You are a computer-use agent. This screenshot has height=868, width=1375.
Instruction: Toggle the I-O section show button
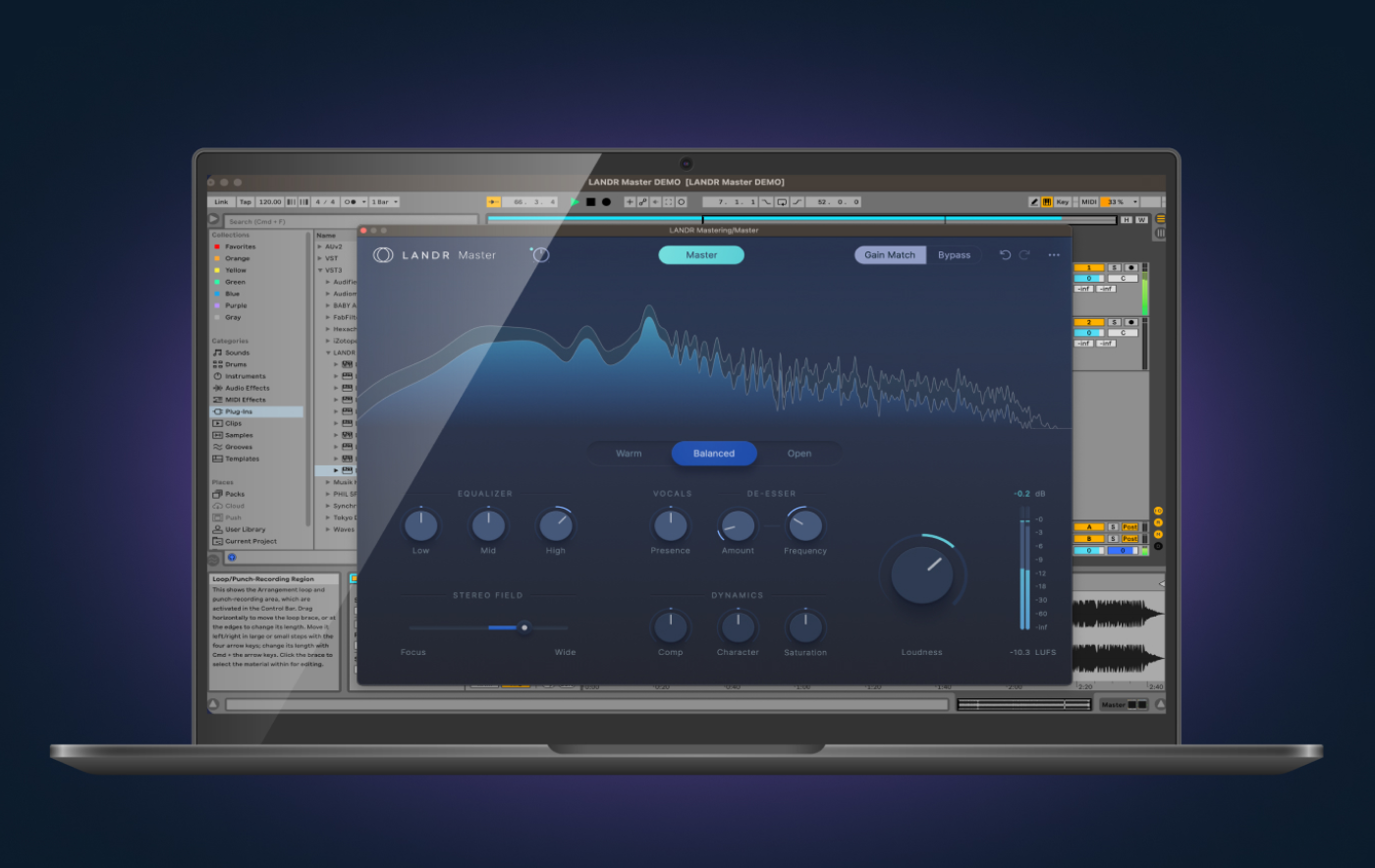[1158, 511]
